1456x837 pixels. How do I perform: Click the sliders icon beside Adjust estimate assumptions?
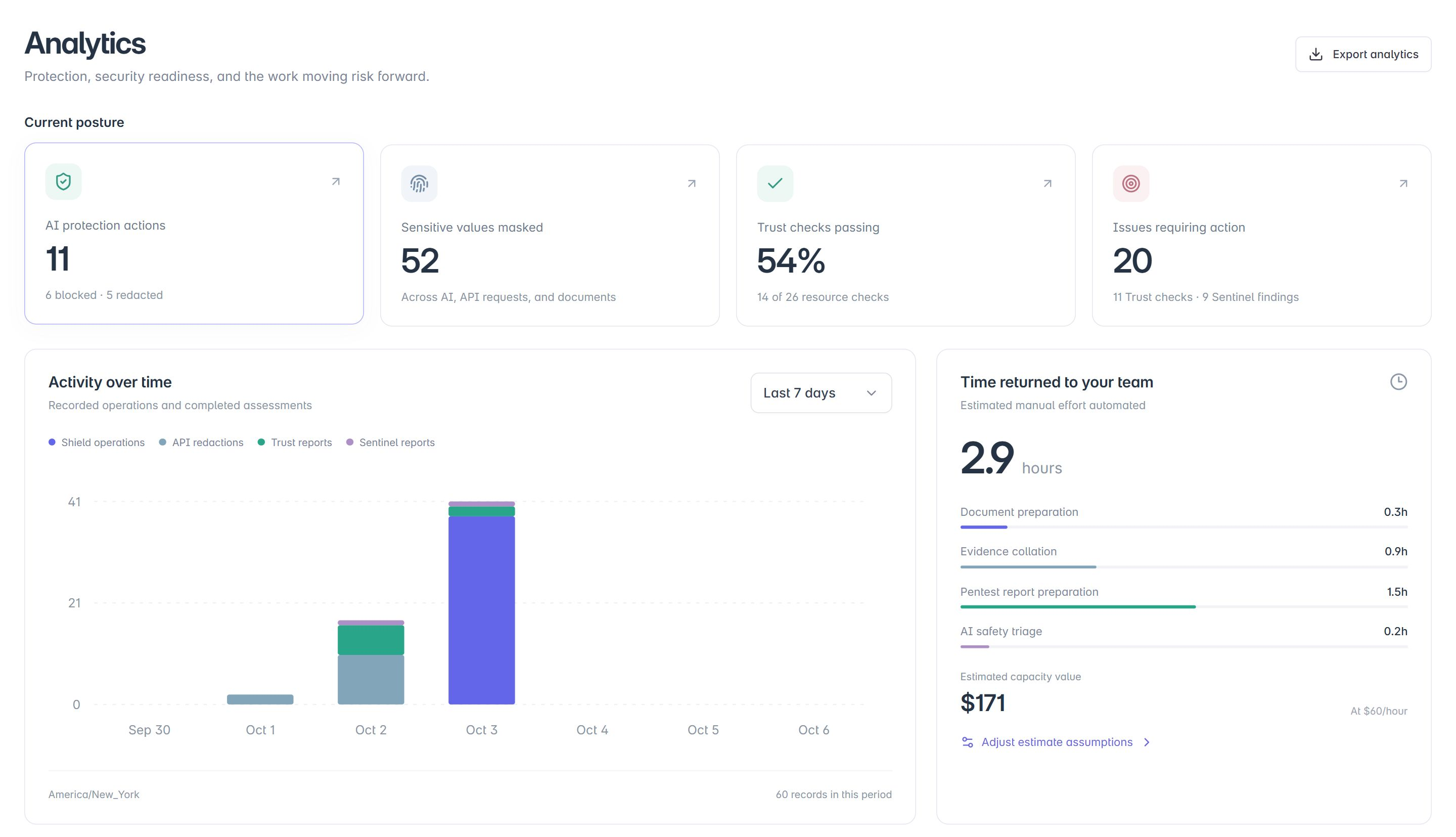tap(967, 742)
